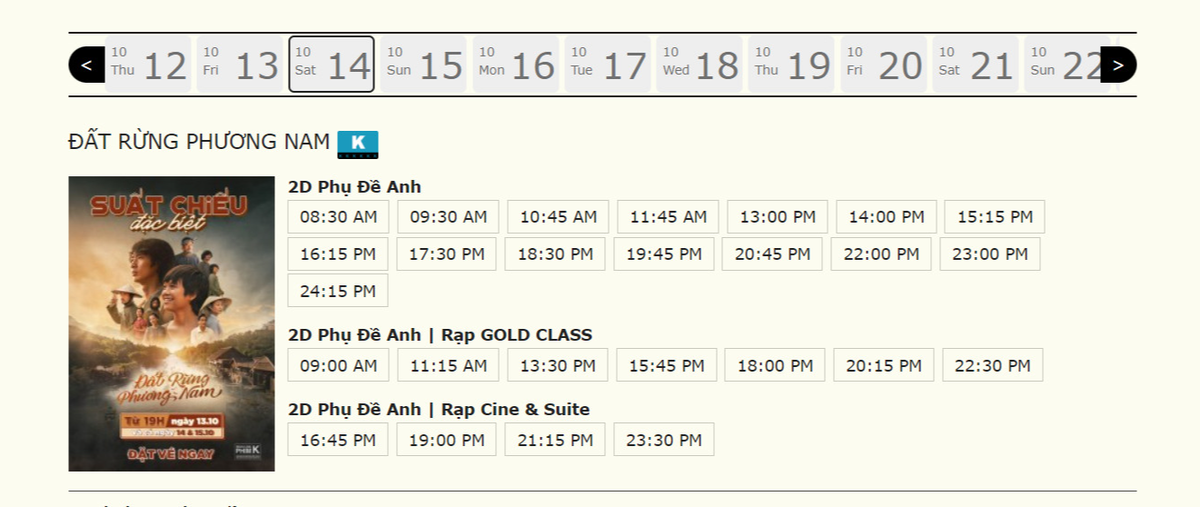Choose Gold Class 09:00 AM showtime
The image size is (1200, 507).
338,365
